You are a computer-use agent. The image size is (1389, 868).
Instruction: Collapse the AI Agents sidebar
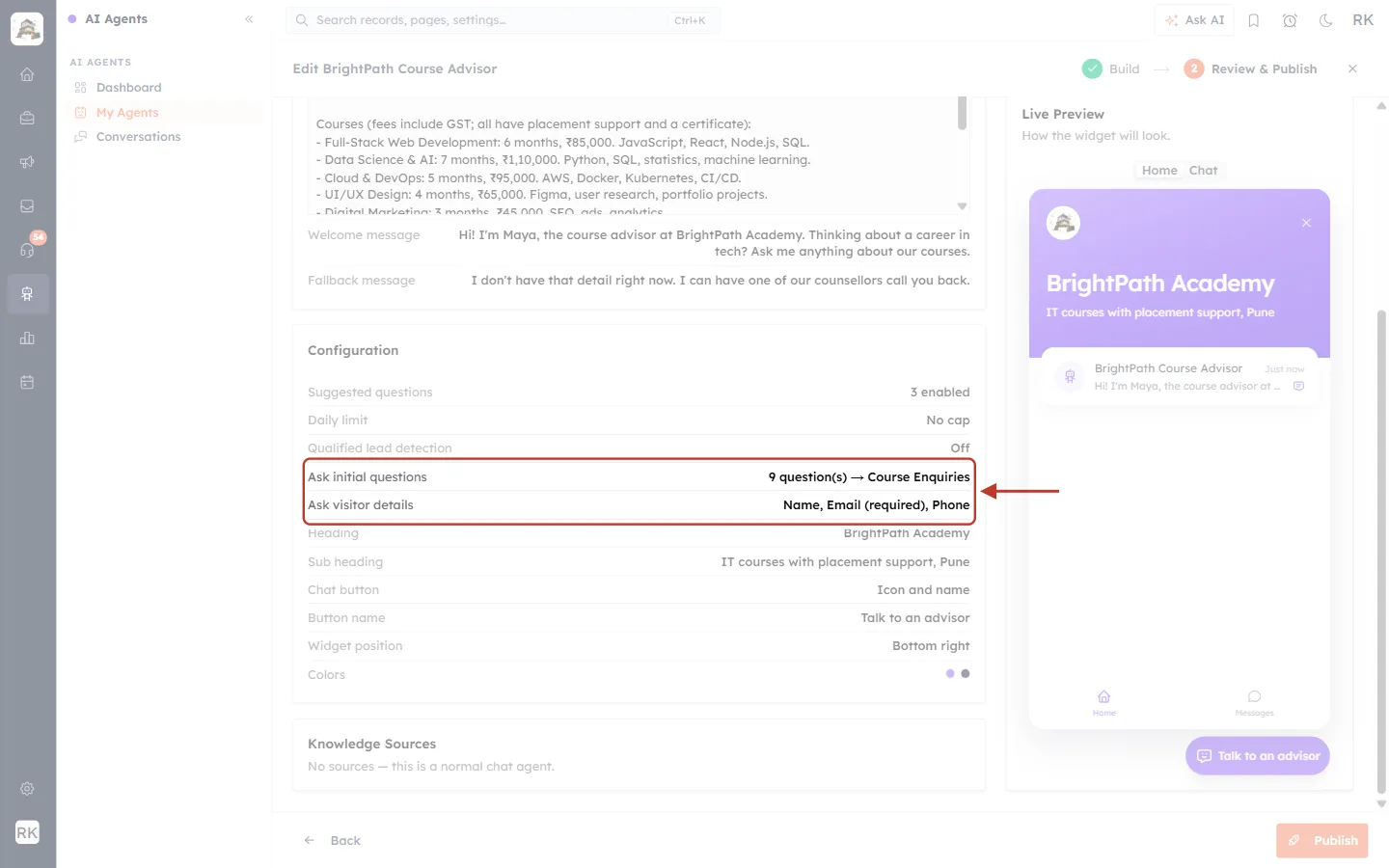pyautogui.click(x=249, y=19)
